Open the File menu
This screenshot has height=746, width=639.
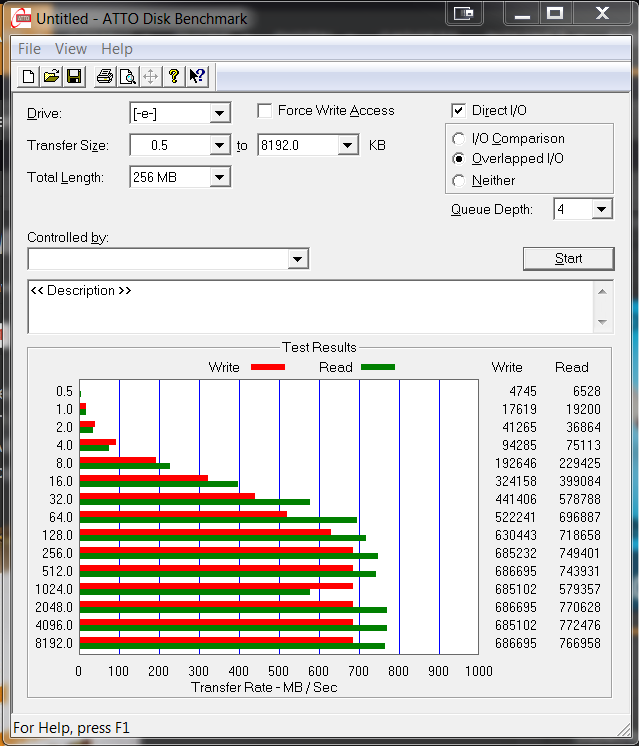point(29,49)
